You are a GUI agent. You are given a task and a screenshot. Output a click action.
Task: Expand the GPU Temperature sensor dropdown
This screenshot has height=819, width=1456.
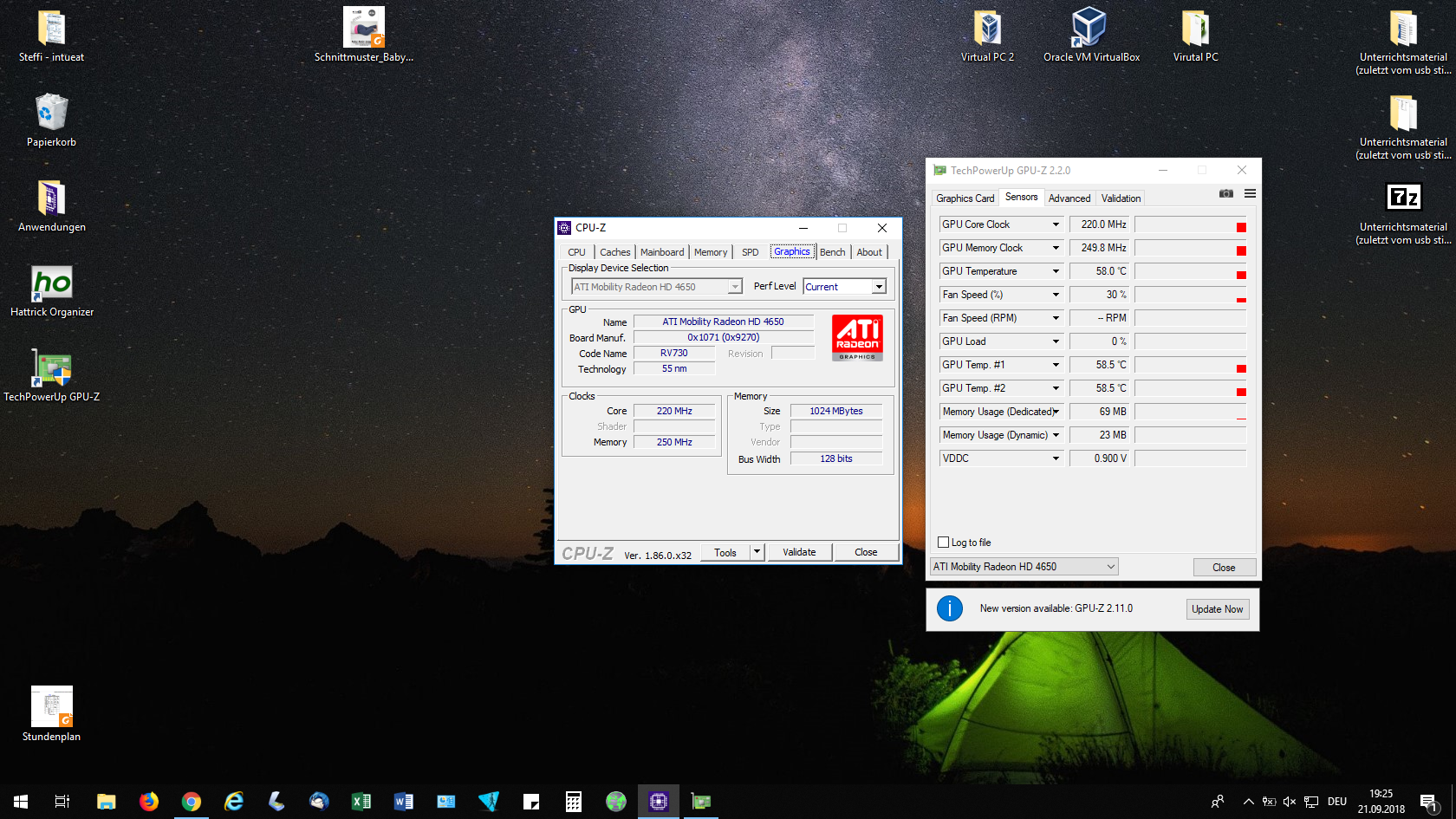point(1056,271)
